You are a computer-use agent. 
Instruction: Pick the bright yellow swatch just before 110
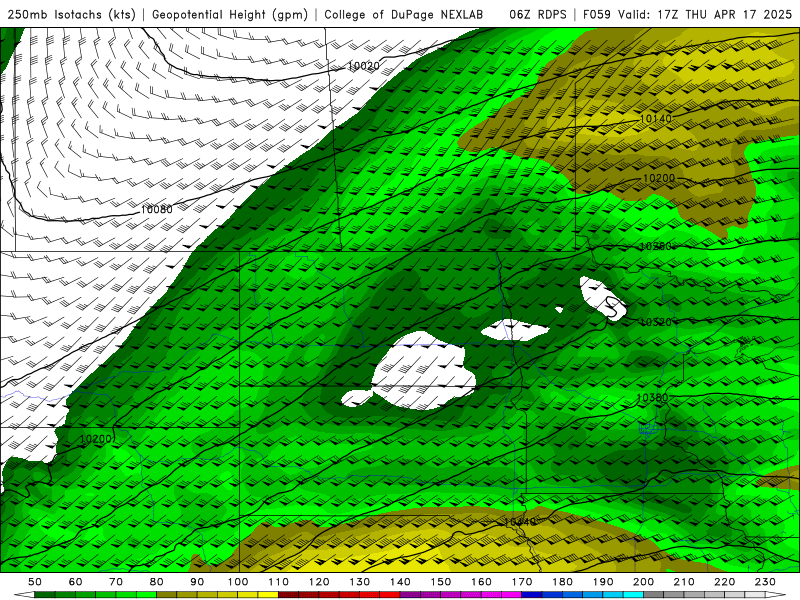pyautogui.click(x=268, y=595)
